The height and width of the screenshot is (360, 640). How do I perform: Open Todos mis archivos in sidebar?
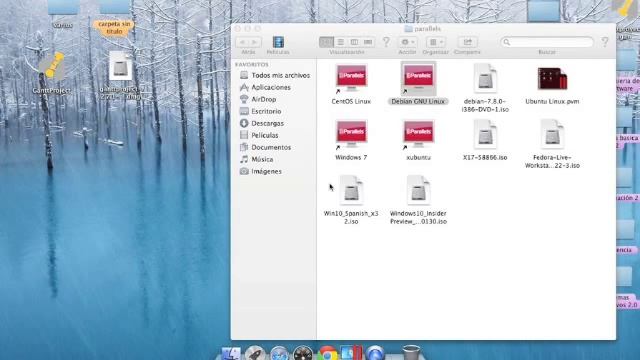pyautogui.click(x=275, y=76)
